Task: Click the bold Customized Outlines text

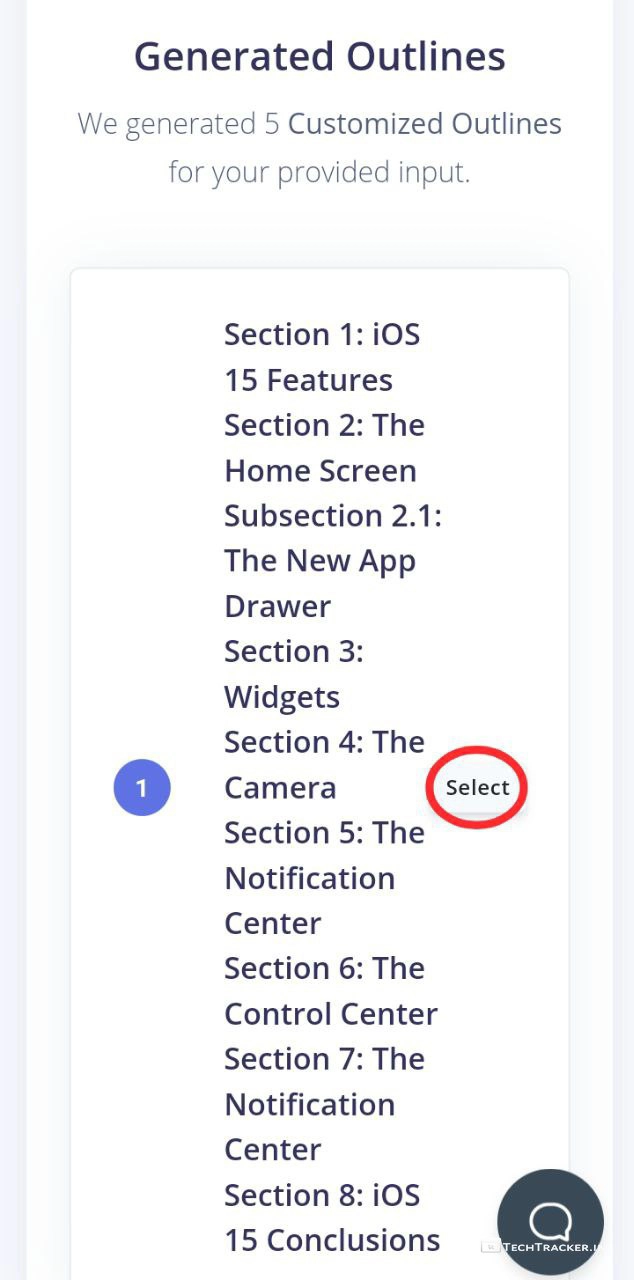Action: click(424, 125)
